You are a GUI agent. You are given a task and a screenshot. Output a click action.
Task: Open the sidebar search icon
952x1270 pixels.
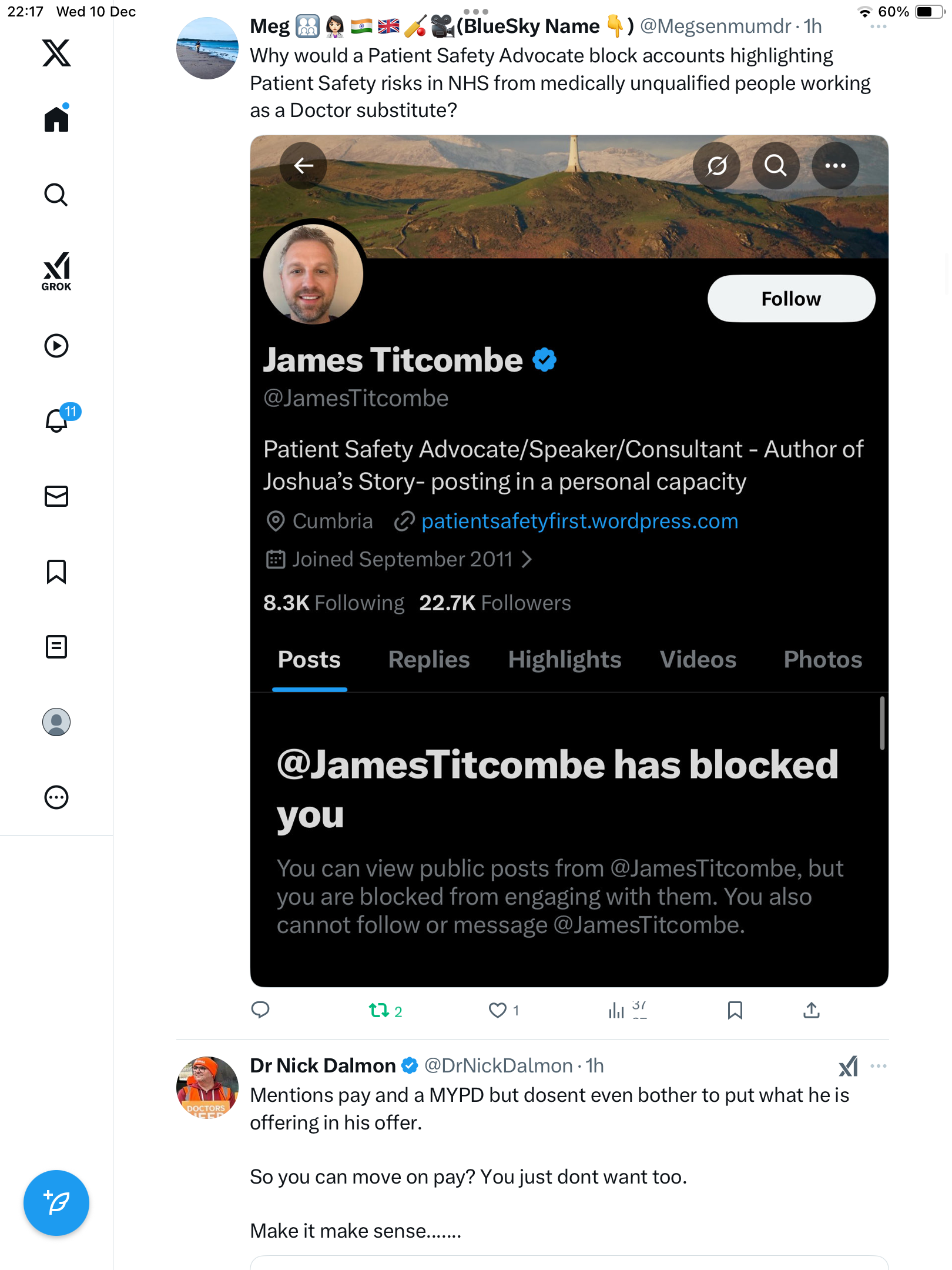tap(56, 195)
